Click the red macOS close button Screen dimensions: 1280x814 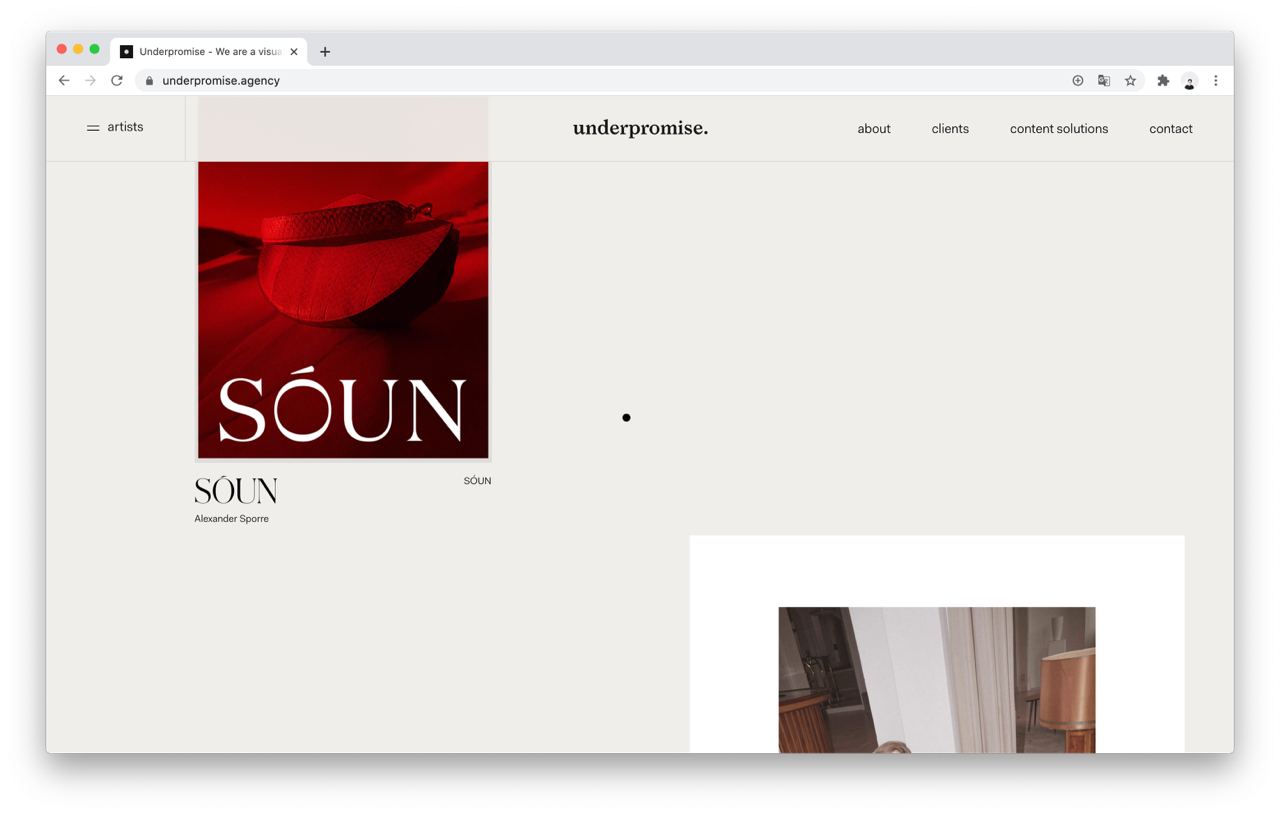coord(62,49)
